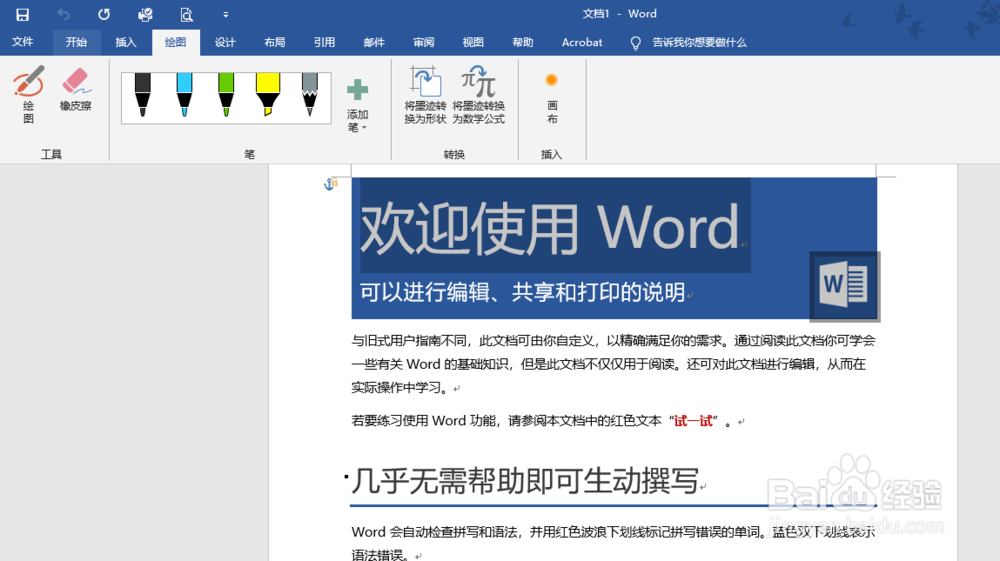Switch to the 审阅 (Review) tab
This screenshot has width=1000, height=561.
pos(423,42)
